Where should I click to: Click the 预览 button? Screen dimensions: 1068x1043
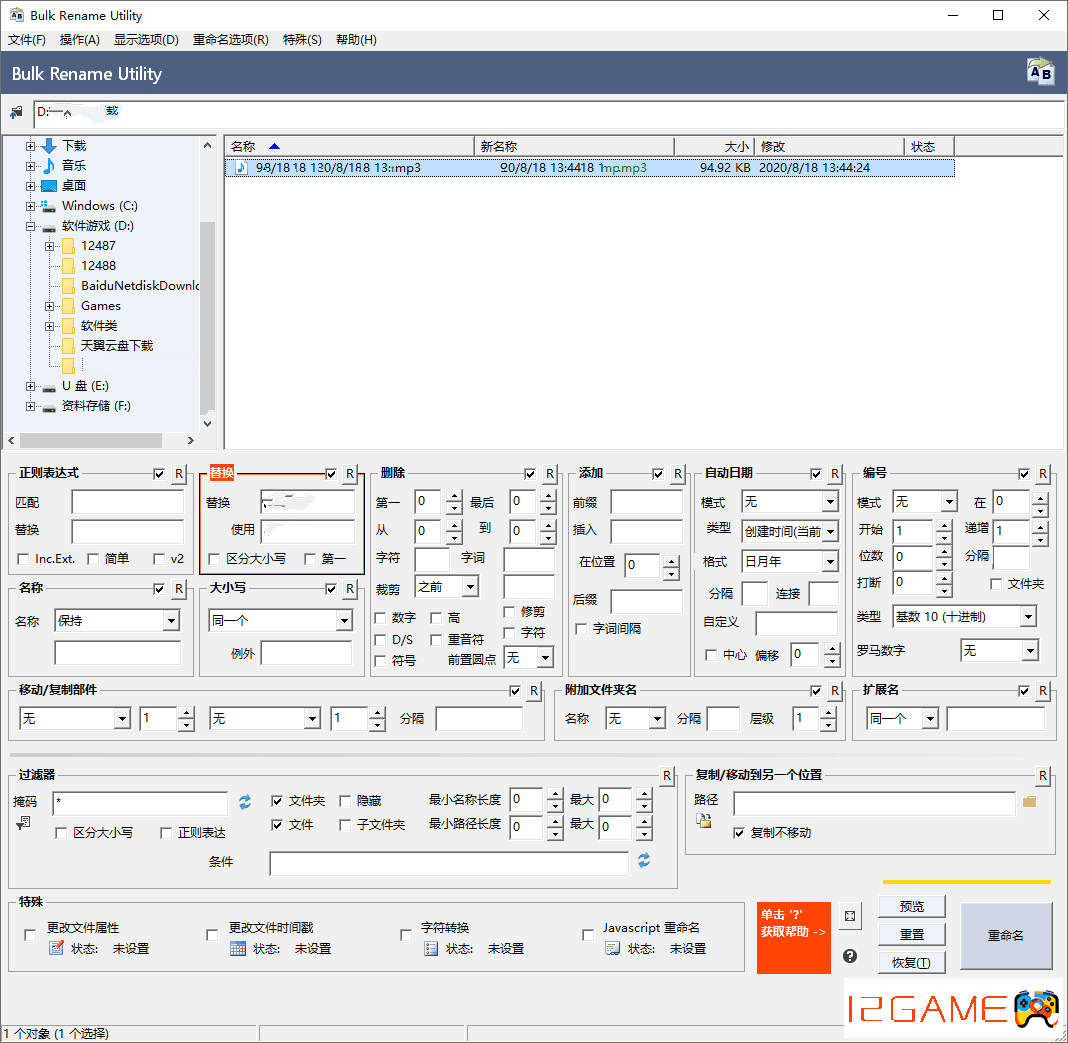click(911, 907)
